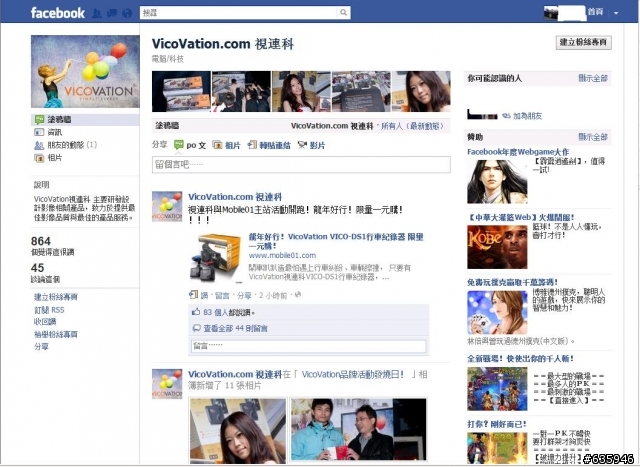This screenshot has width=640, height=467.
Task: Focus the top search field
Action: pyautogui.click(x=239, y=13)
